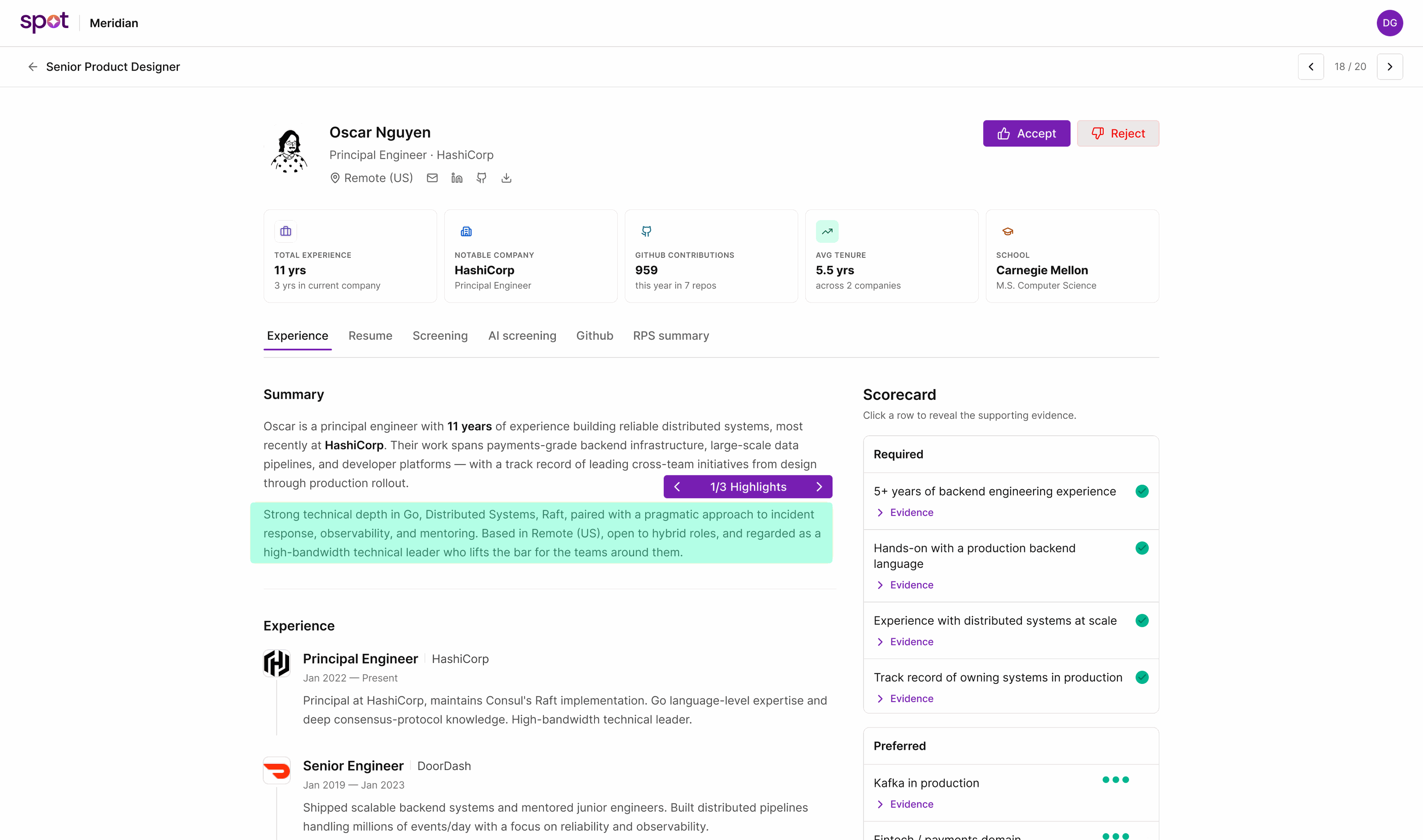Image resolution: width=1423 pixels, height=840 pixels.
Task: Click the email envelope icon
Action: (432, 178)
